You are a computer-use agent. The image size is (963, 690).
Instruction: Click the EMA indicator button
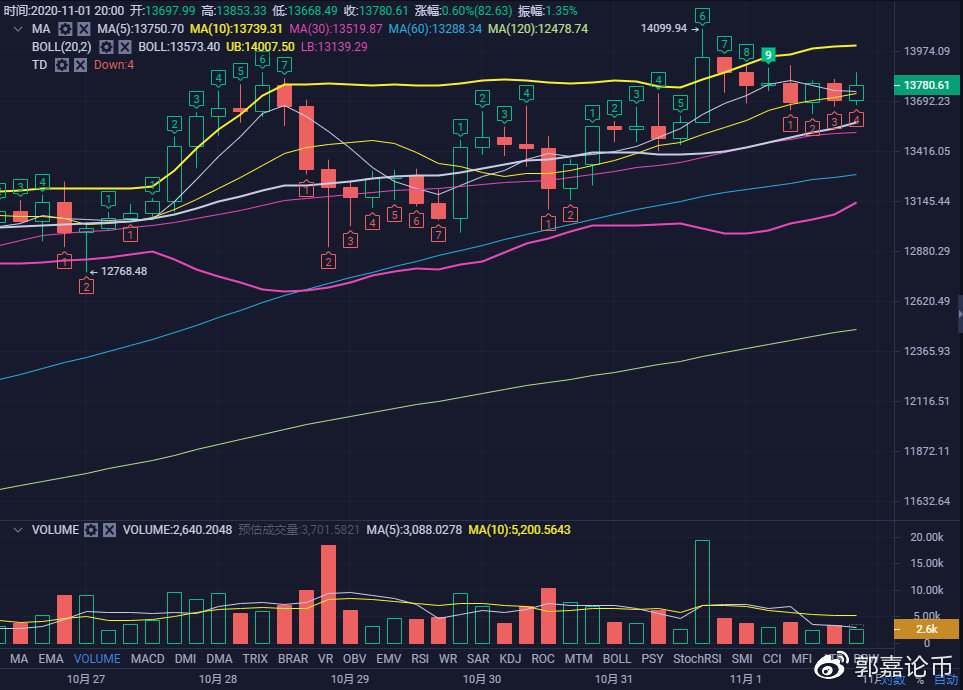[x=50, y=659]
